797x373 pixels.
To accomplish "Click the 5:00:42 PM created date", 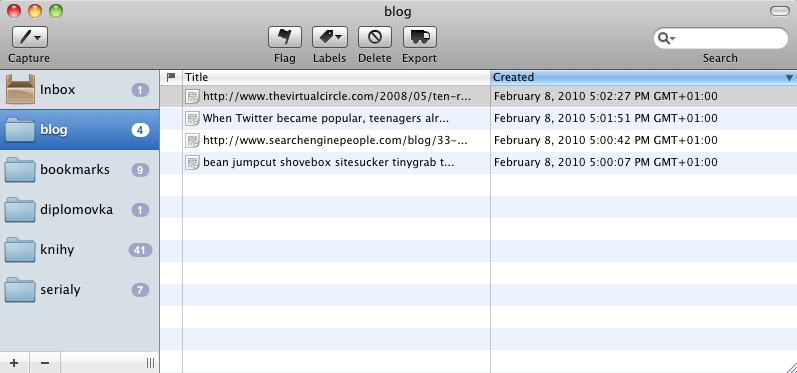I will (605, 140).
